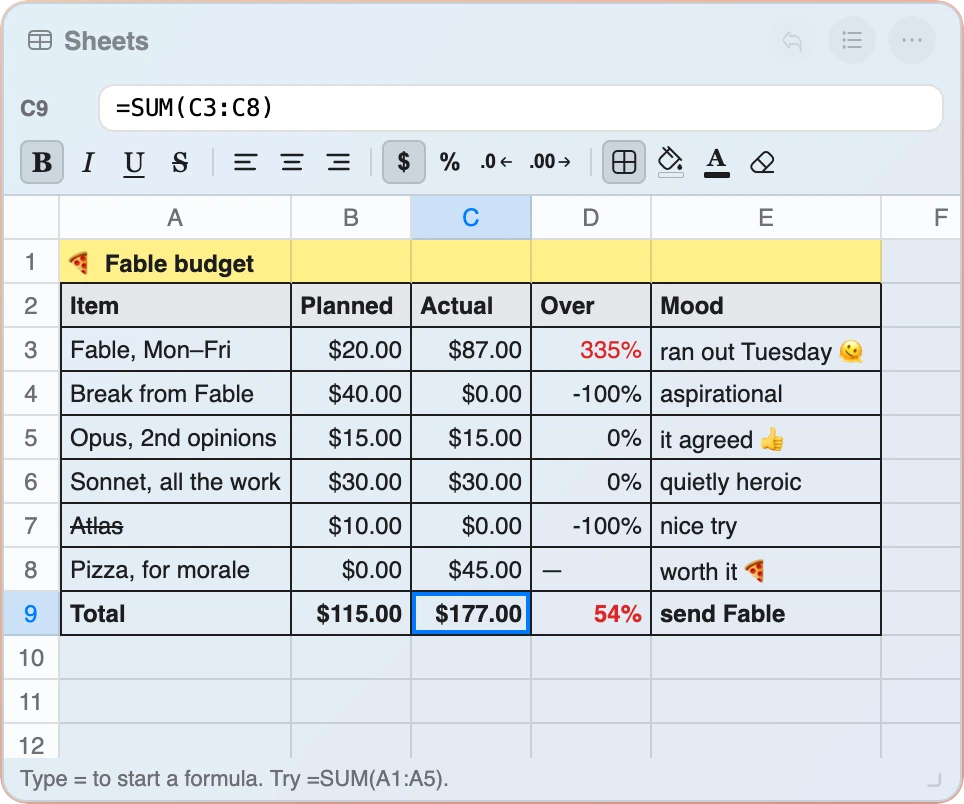Toggle italic formatting
The width and height of the screenshot is (964, 804).
[88, 162]
